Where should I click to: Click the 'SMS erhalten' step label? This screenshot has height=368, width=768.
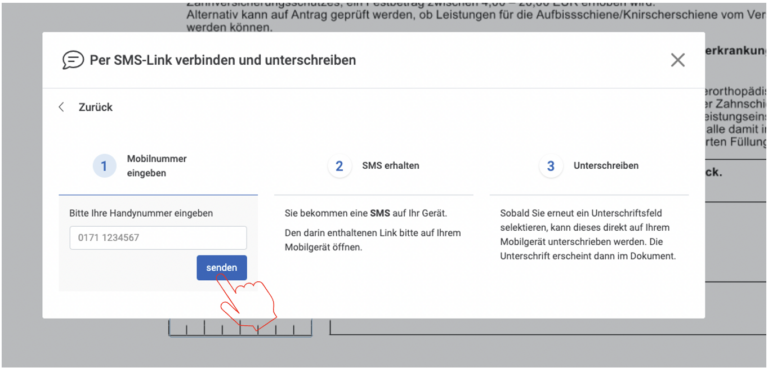(391, 166)
